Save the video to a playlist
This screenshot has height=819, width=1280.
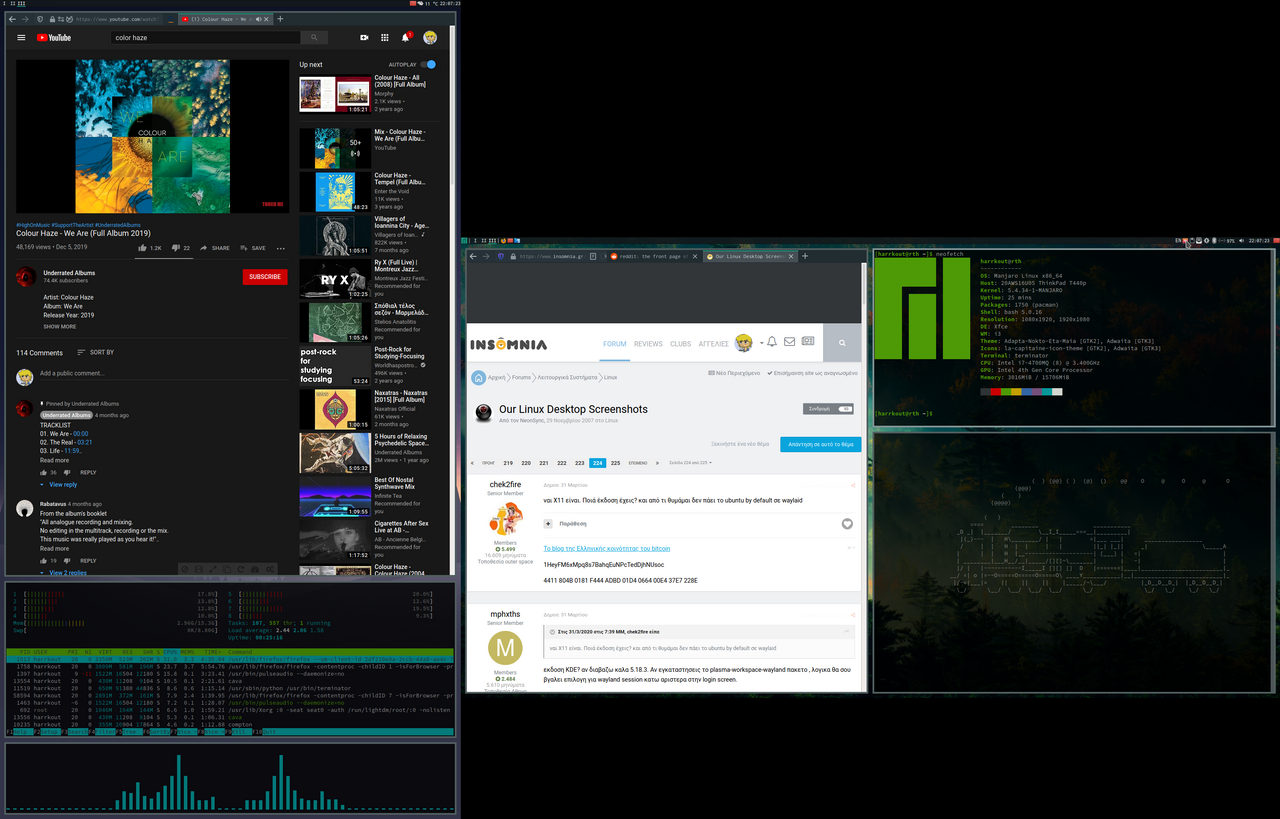click(x=253, y=248)
